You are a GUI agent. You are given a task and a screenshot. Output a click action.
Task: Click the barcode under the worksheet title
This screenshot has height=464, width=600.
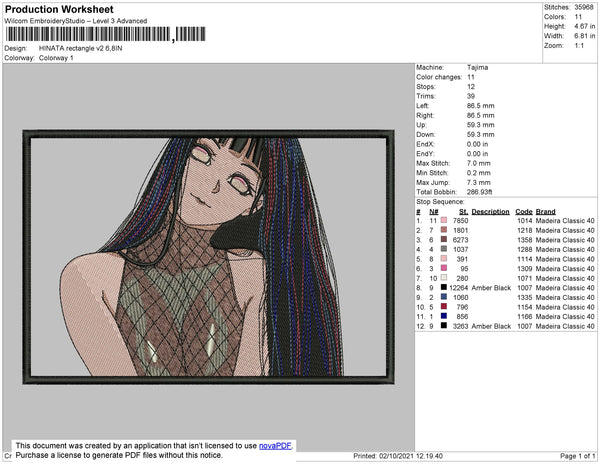(x=106, y=34)
